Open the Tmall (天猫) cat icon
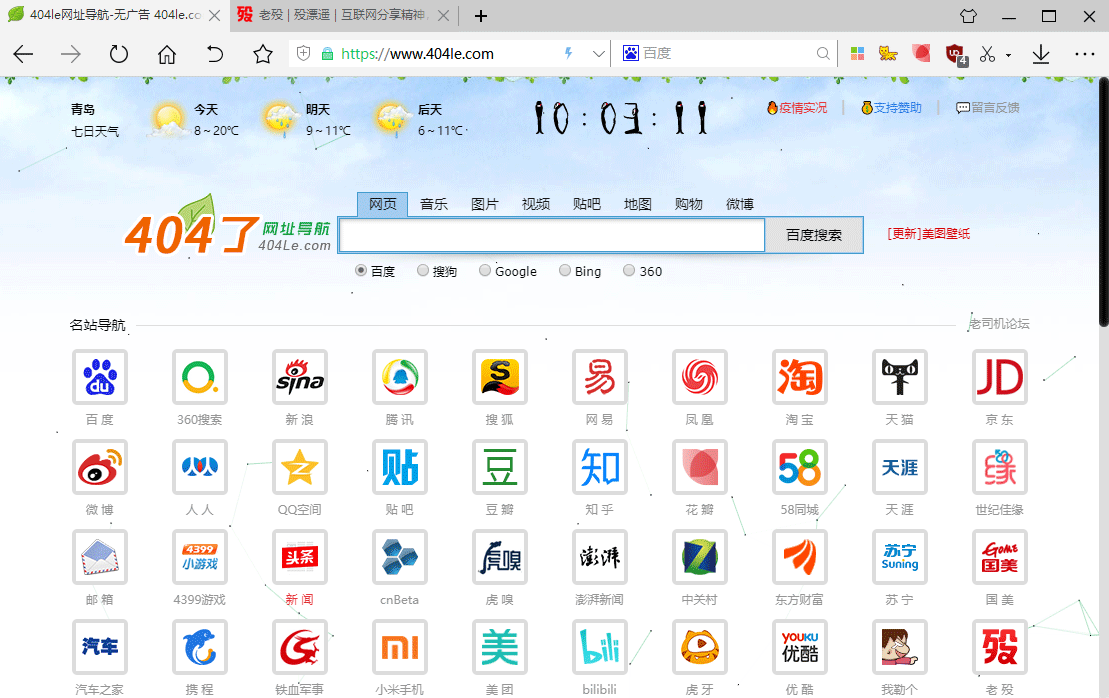 (900, 377)
